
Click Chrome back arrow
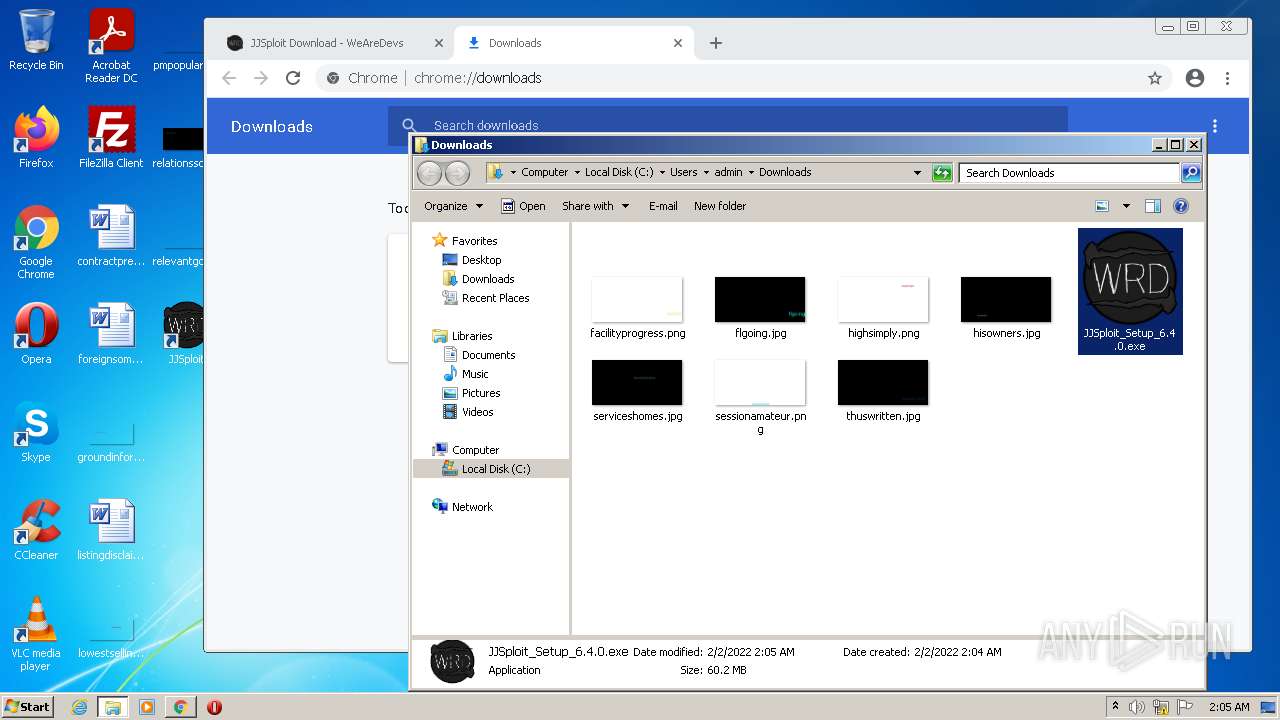click(x=229, y=78)
